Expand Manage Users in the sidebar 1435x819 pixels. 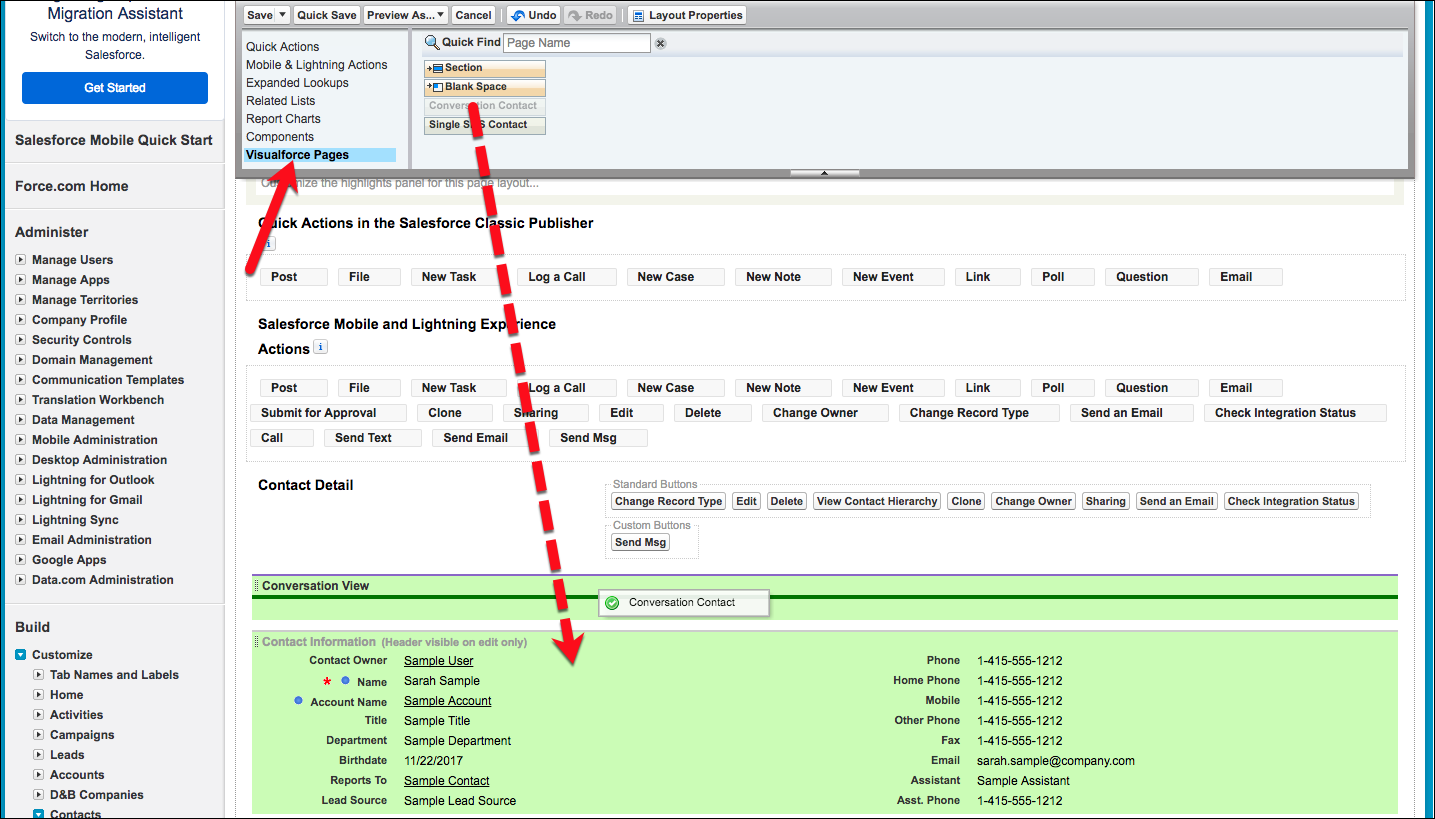click(20, 260)
